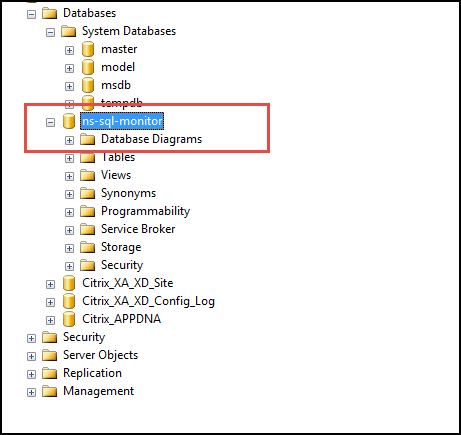
Task: Click the master database cylinder icon
Action: pyautogui.click(x=88, y=49)
